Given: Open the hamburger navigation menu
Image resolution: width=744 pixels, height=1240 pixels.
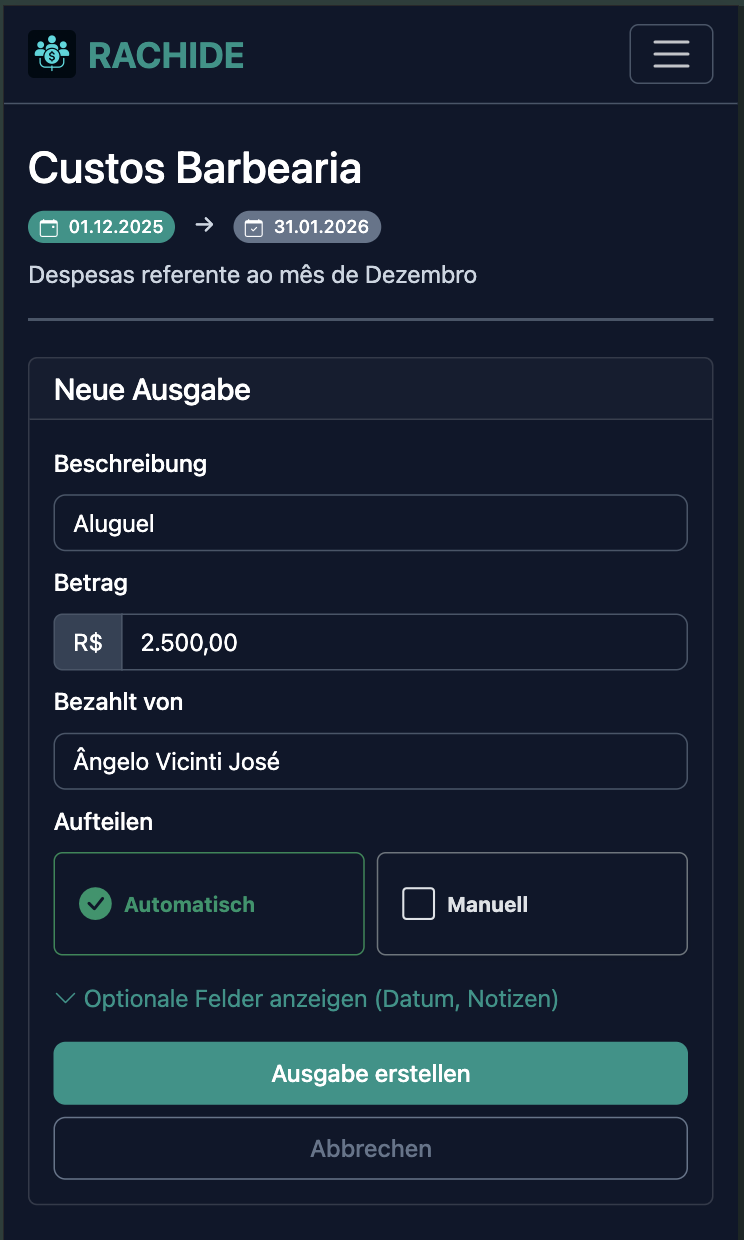Looking at the screenshot, I should (670, 54).
